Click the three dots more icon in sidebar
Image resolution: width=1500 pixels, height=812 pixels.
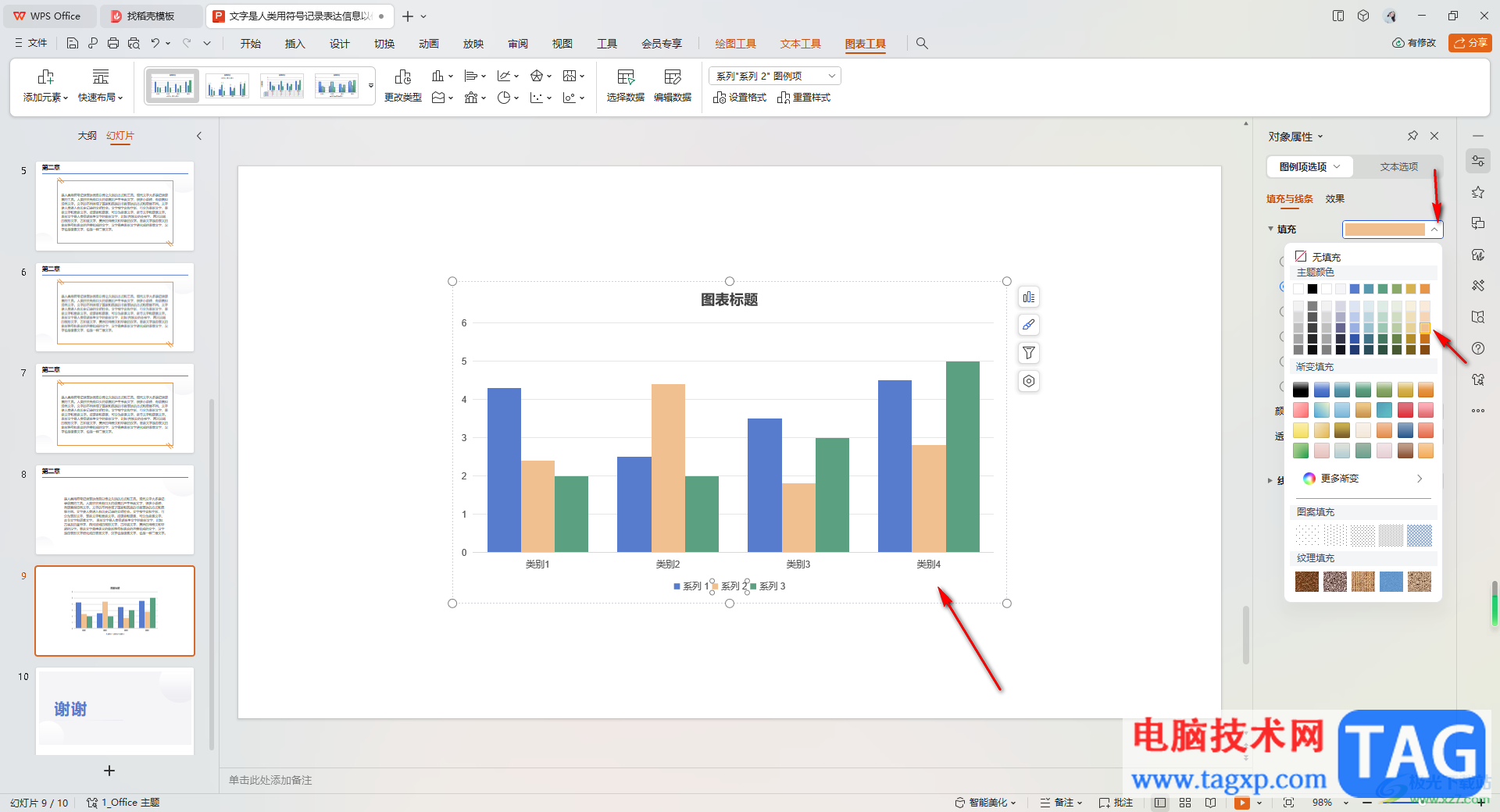click(1478, 411)
